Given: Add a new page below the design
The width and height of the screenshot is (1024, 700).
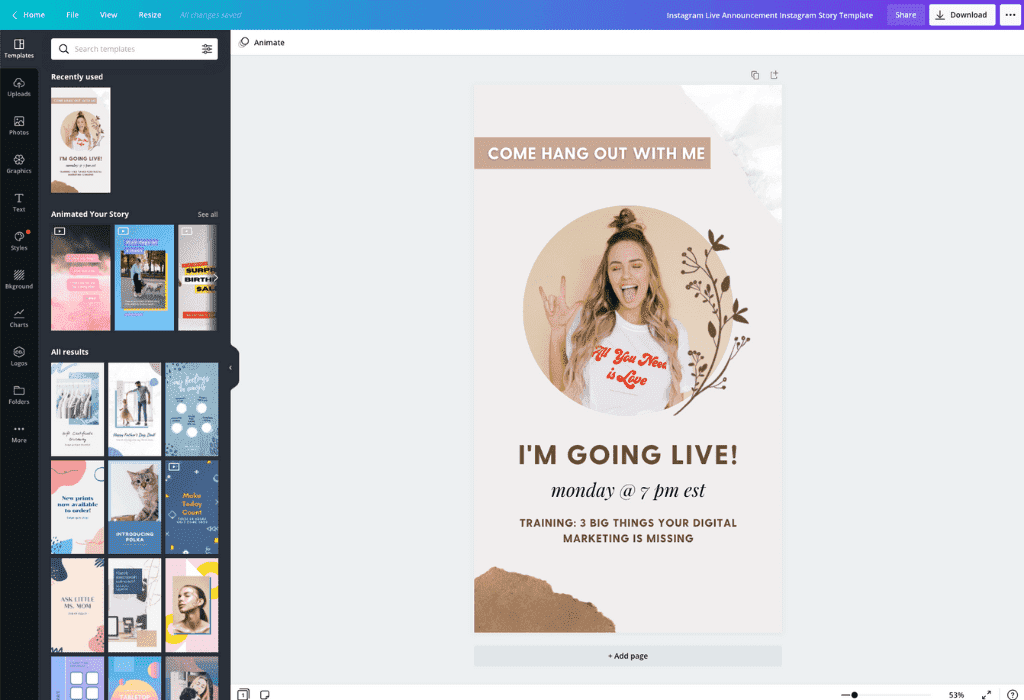Looking at the screenshot, I should (x=627, y=655).
